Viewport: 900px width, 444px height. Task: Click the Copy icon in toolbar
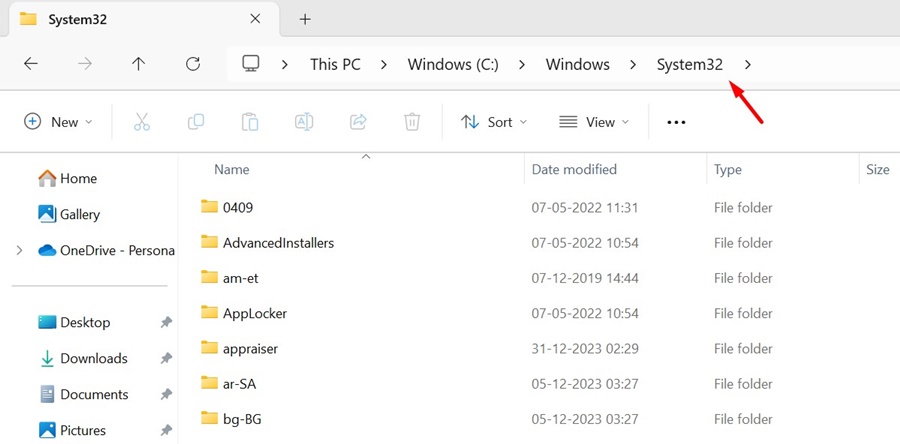click(x=196, y=122)
